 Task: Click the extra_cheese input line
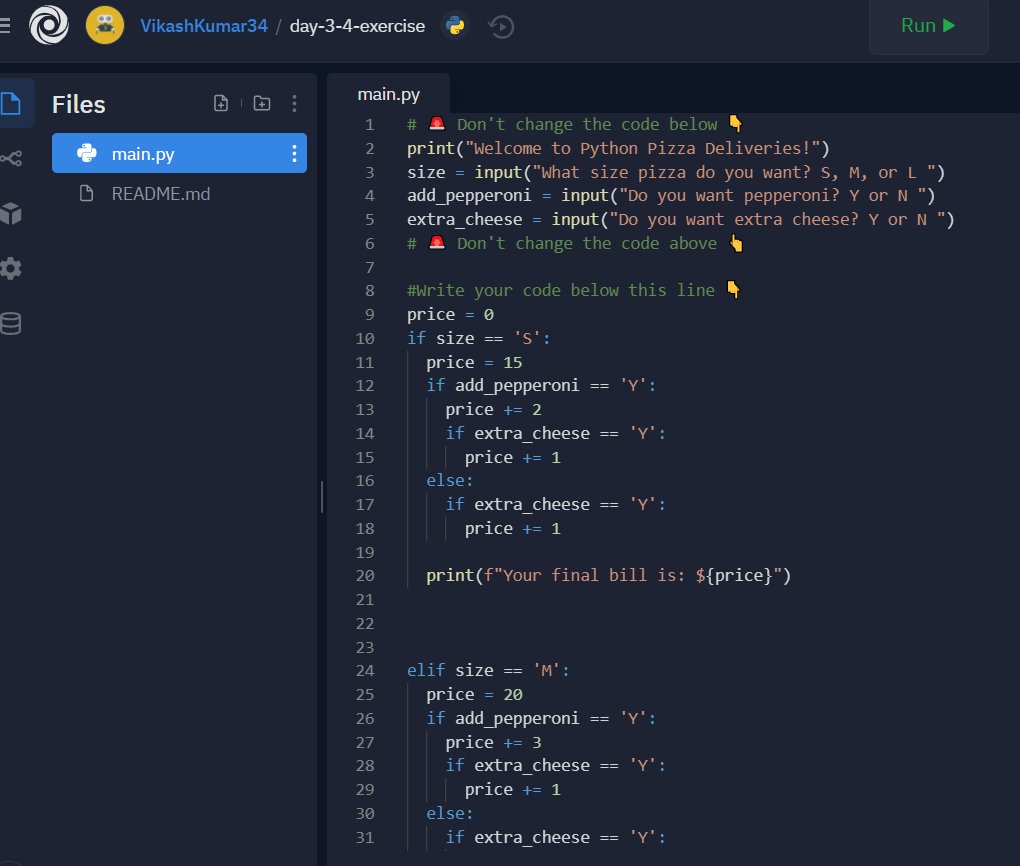coord(680,220)
